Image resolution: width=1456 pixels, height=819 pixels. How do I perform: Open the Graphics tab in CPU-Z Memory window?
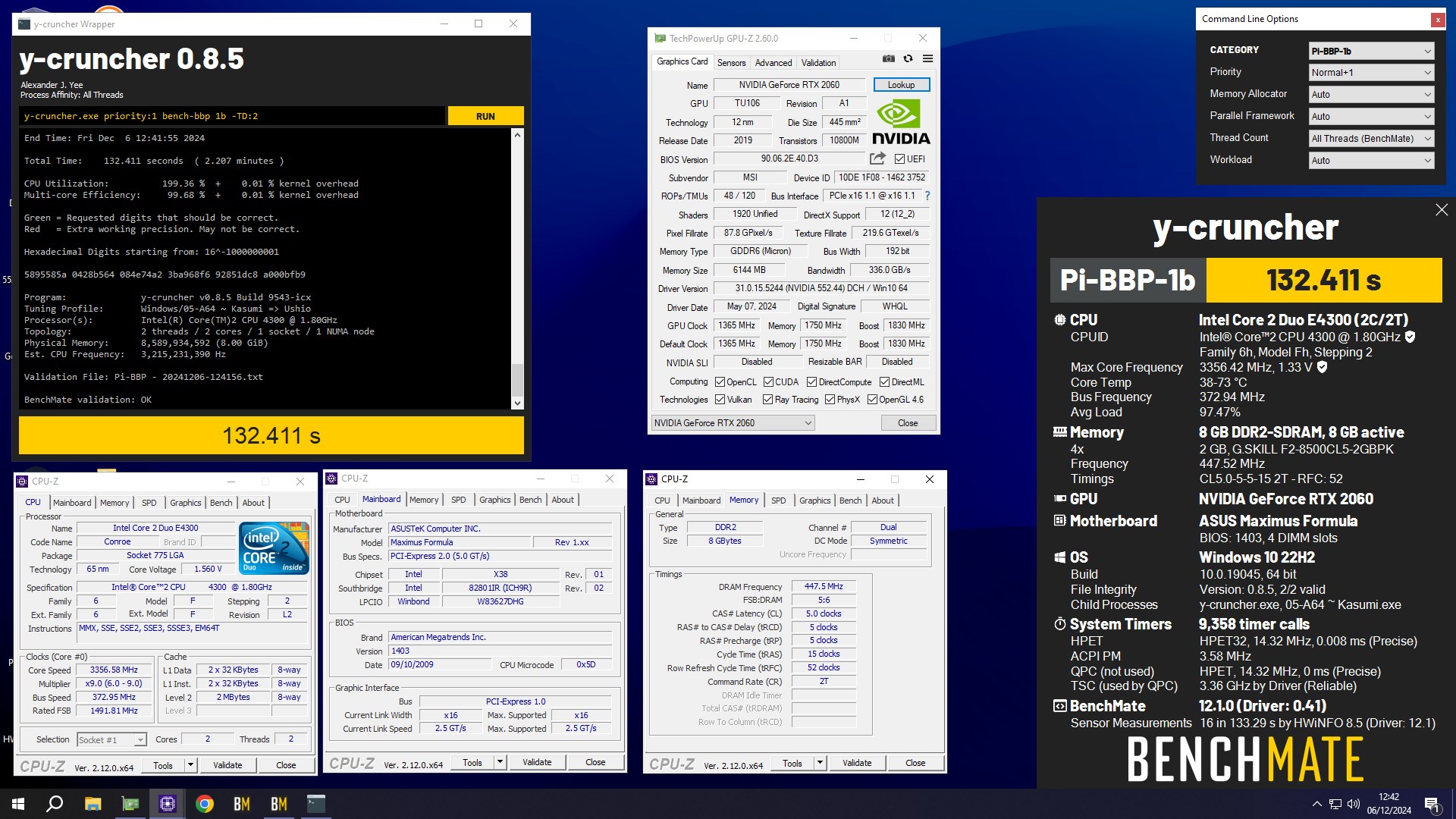click(814, 500)
